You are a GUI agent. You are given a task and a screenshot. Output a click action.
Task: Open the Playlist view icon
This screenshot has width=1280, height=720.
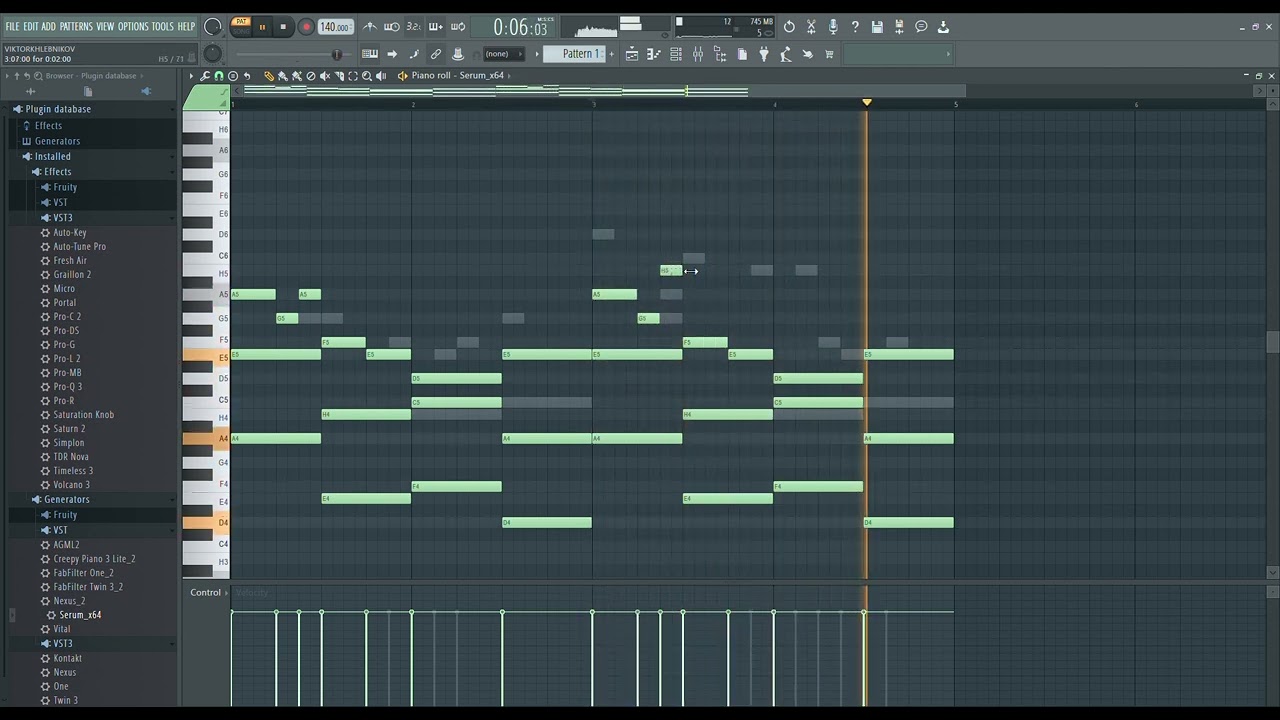click(x=631, y=54)
